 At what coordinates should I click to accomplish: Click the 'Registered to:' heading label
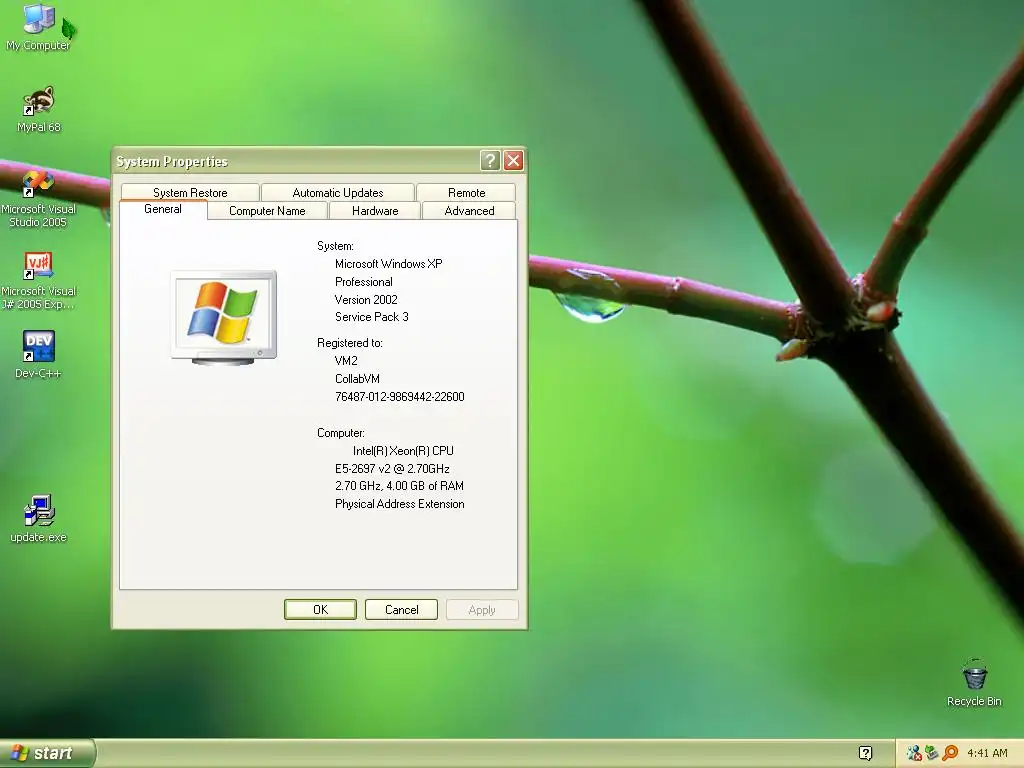349,343
